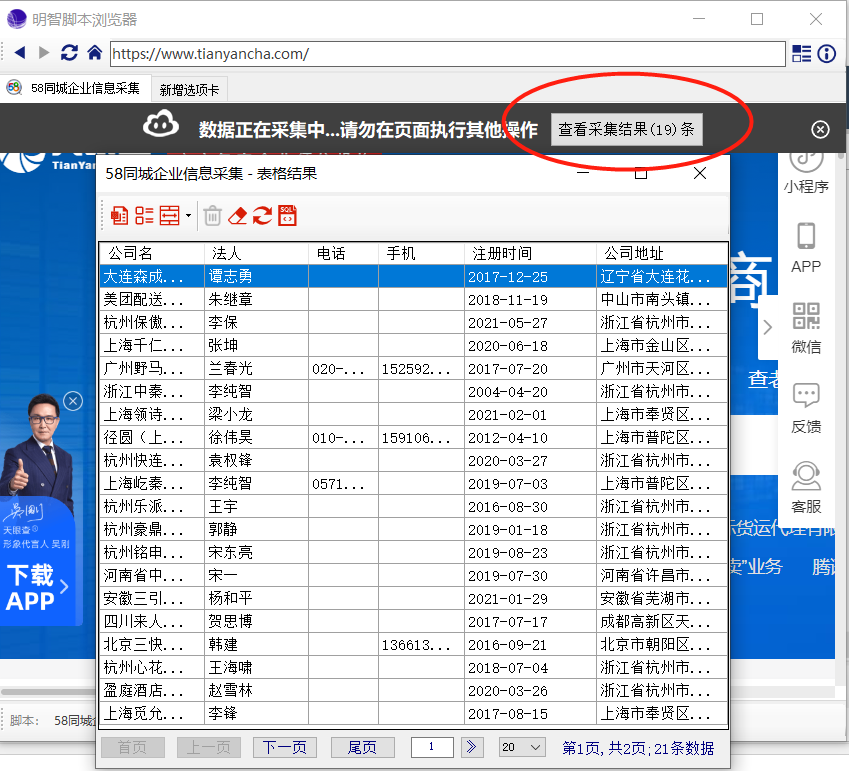The image size is (849, 771).
Task: Jump to last page with 尾页
Action: point(362,748)
